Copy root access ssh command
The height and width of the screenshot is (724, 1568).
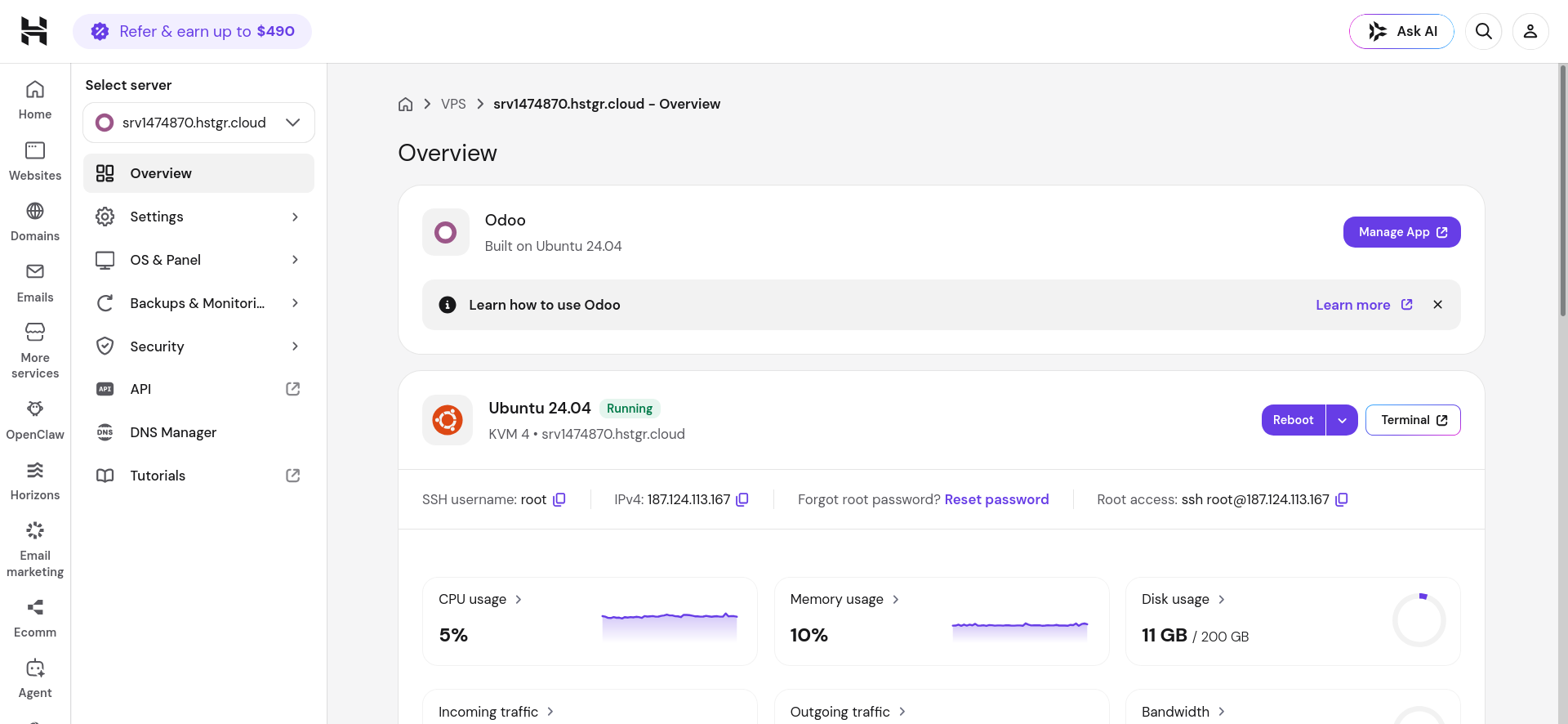point(1341,499)
